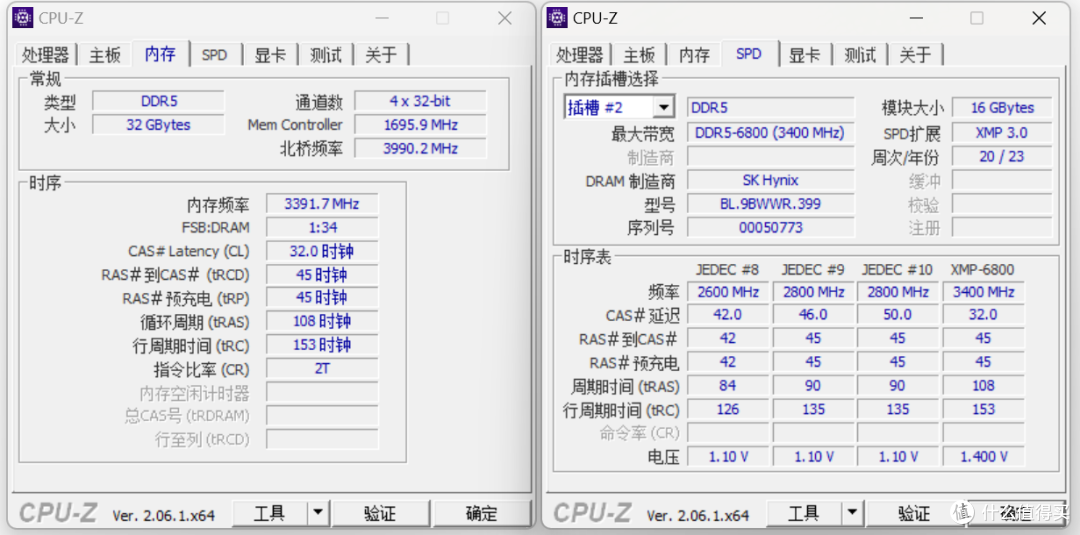Click 工具 button in left CPU-Z window
1080x535 pixels.
(269, 514)
